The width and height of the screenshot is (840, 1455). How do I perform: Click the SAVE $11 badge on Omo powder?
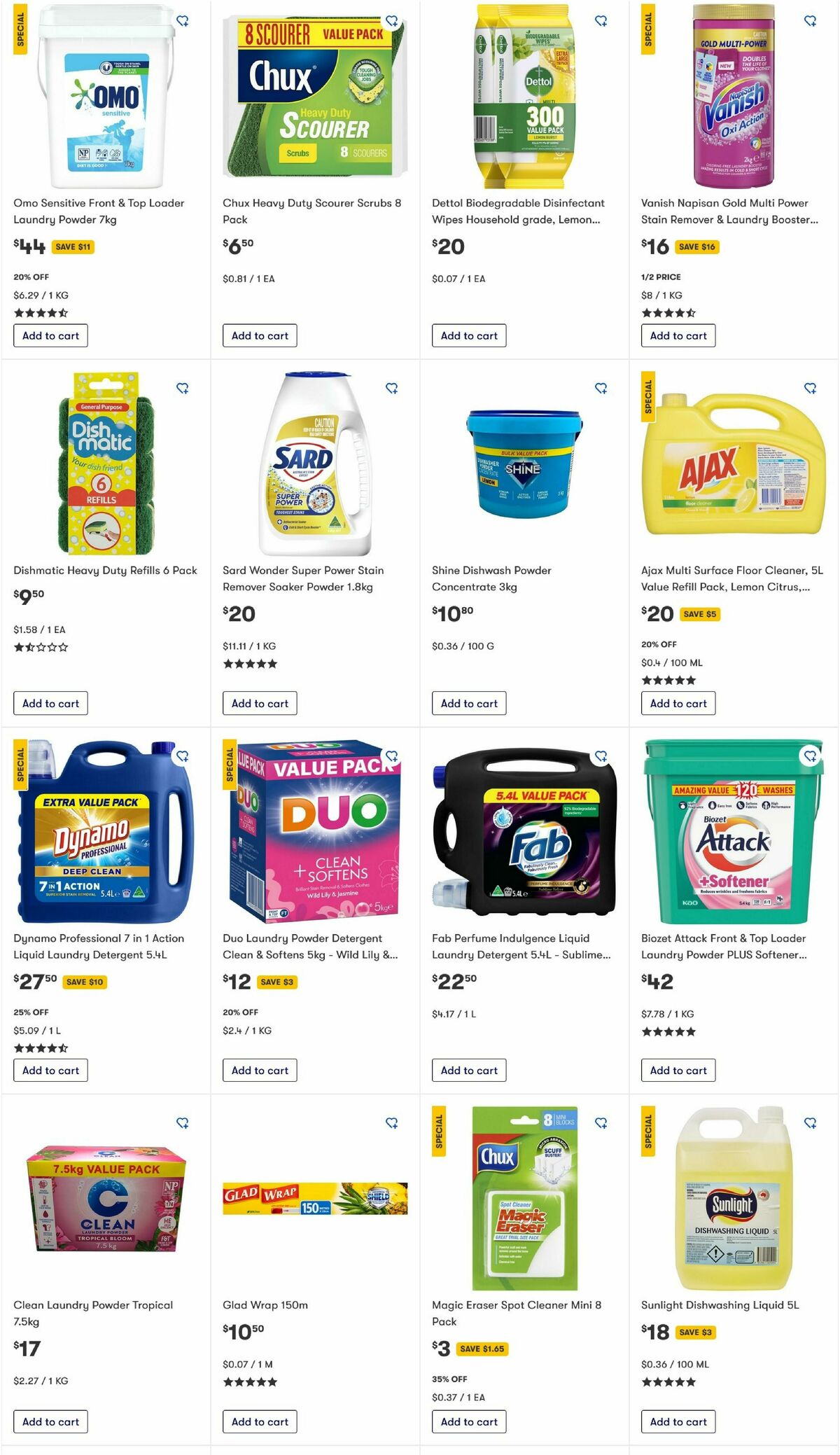tap(73, 246)
